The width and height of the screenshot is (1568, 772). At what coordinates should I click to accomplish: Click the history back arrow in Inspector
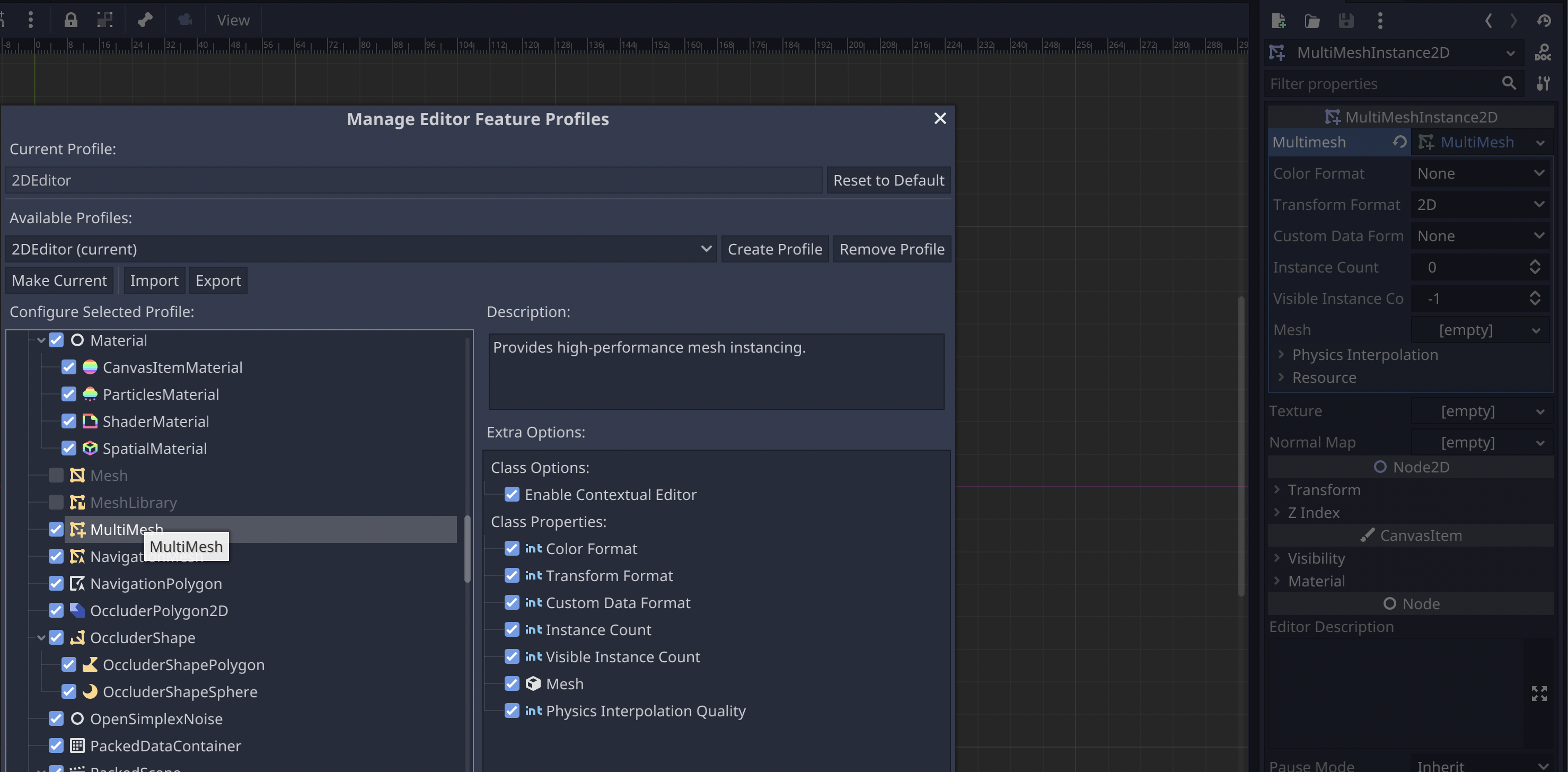point(1489,21)
